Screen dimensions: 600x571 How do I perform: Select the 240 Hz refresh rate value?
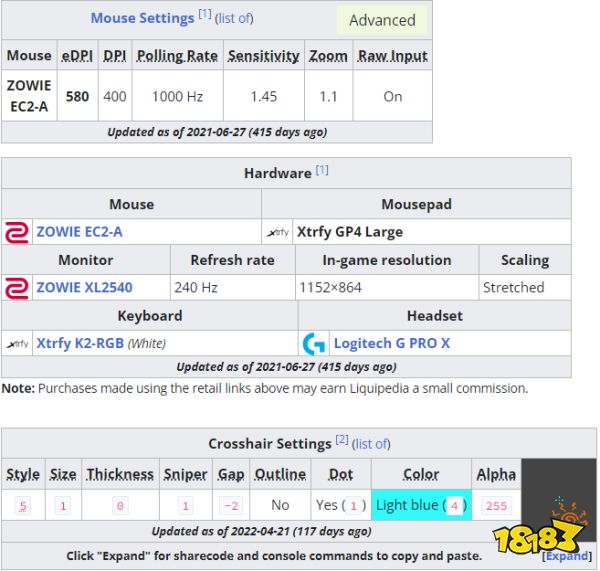(196, 287)
